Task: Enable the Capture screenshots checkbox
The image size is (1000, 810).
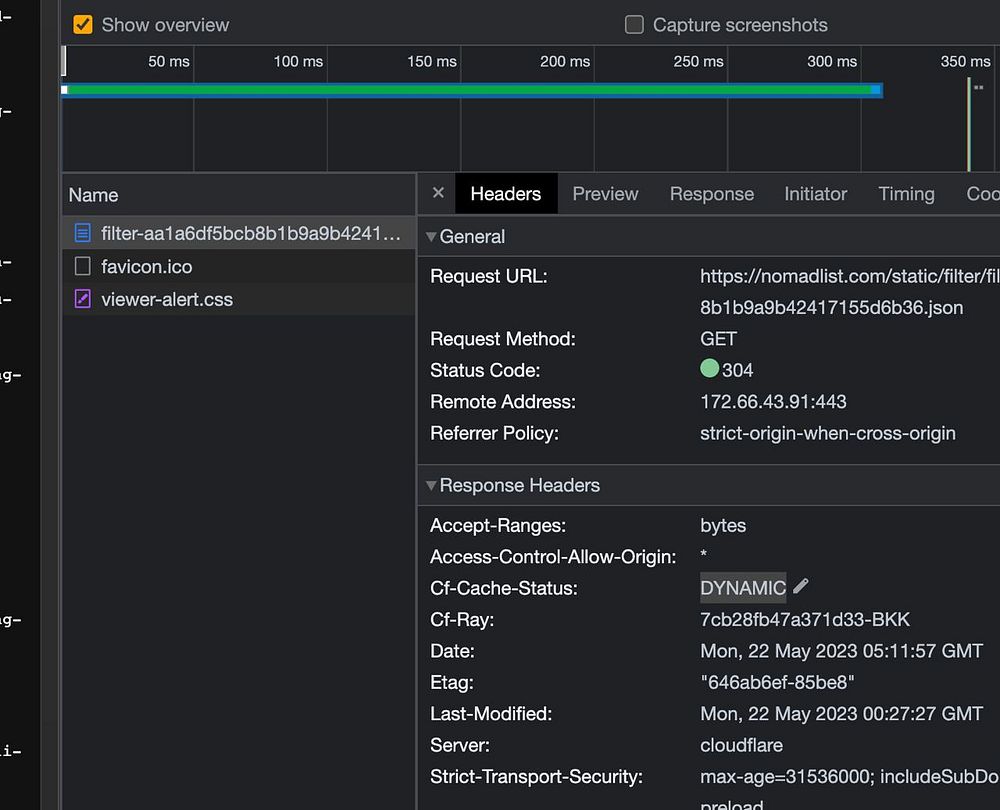Action: [x=634, y=25]
